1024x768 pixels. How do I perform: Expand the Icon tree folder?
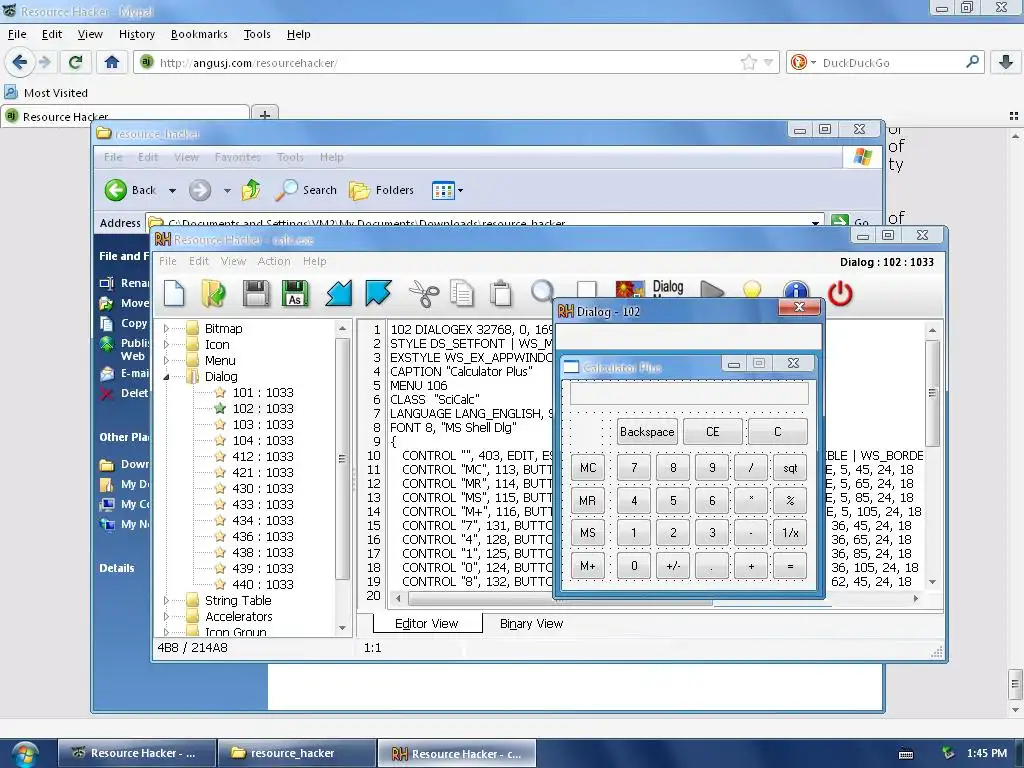tap(166, 344)
